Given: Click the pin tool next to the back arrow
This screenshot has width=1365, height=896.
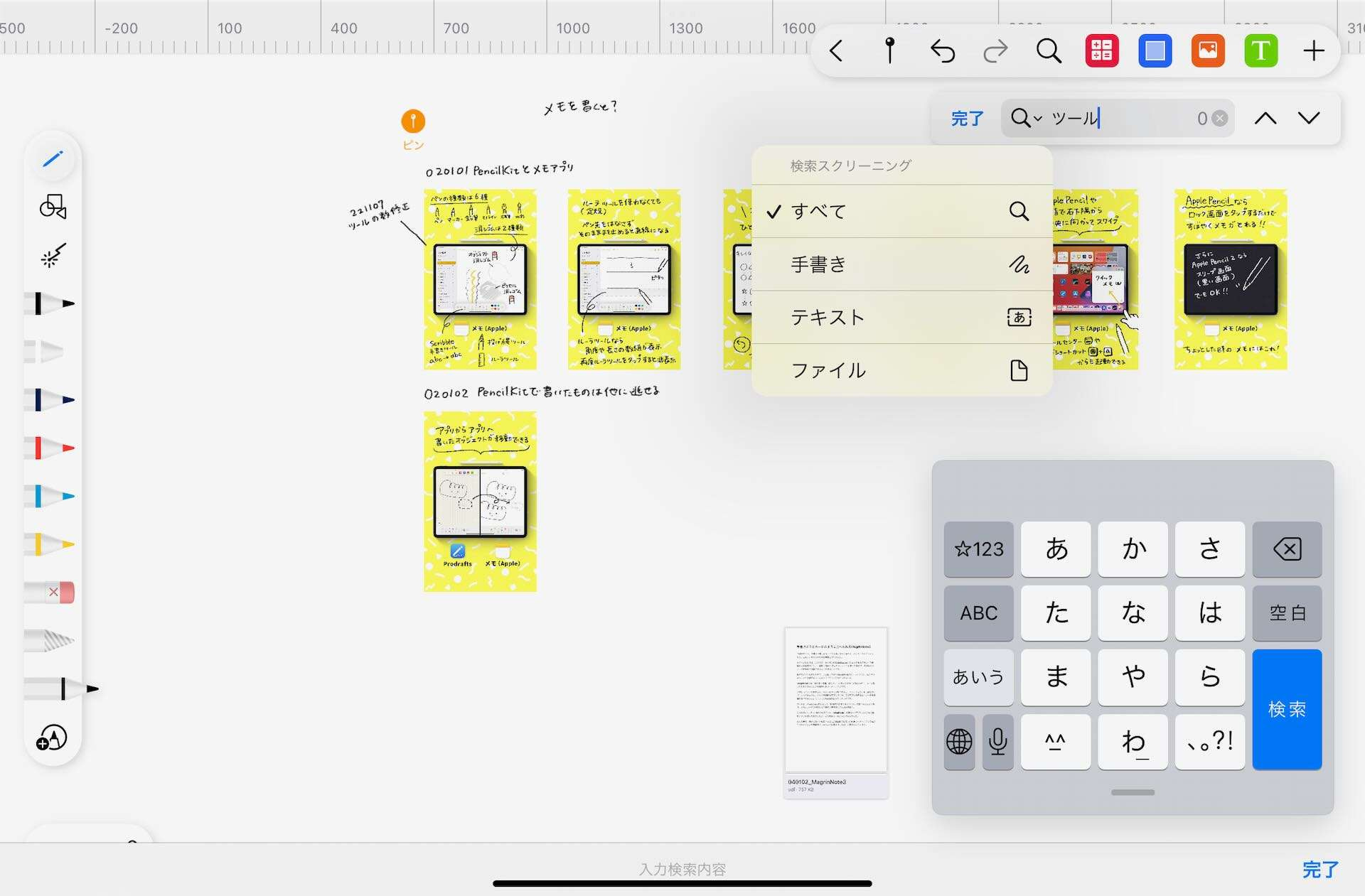Looking at the screenshot, I should pos(890,50).
